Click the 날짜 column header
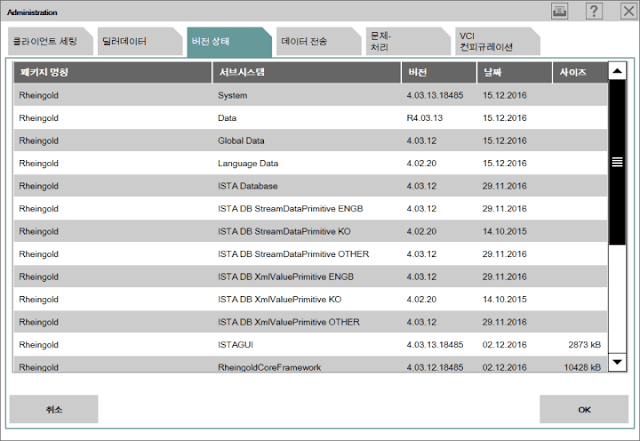 tap(515, 73)
